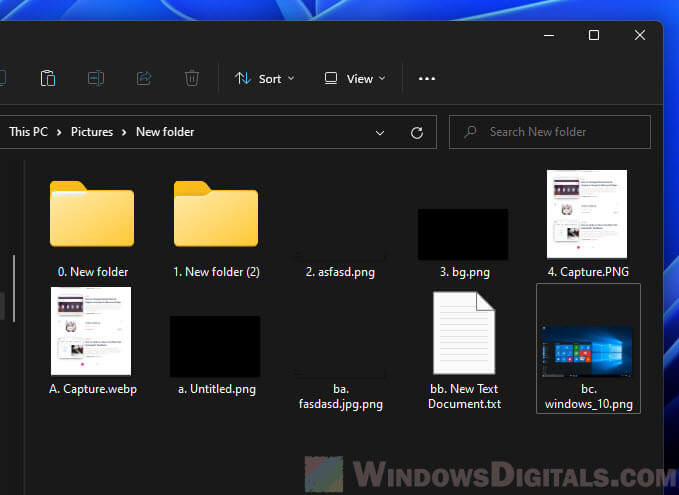Select the 0. New folder icon

pos(91,214)
